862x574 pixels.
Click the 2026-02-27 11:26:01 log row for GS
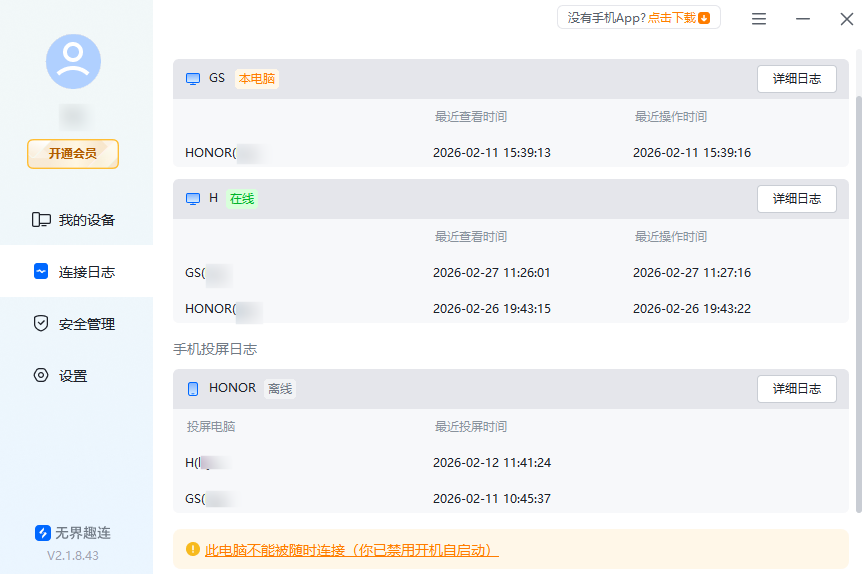coord(491,272)
